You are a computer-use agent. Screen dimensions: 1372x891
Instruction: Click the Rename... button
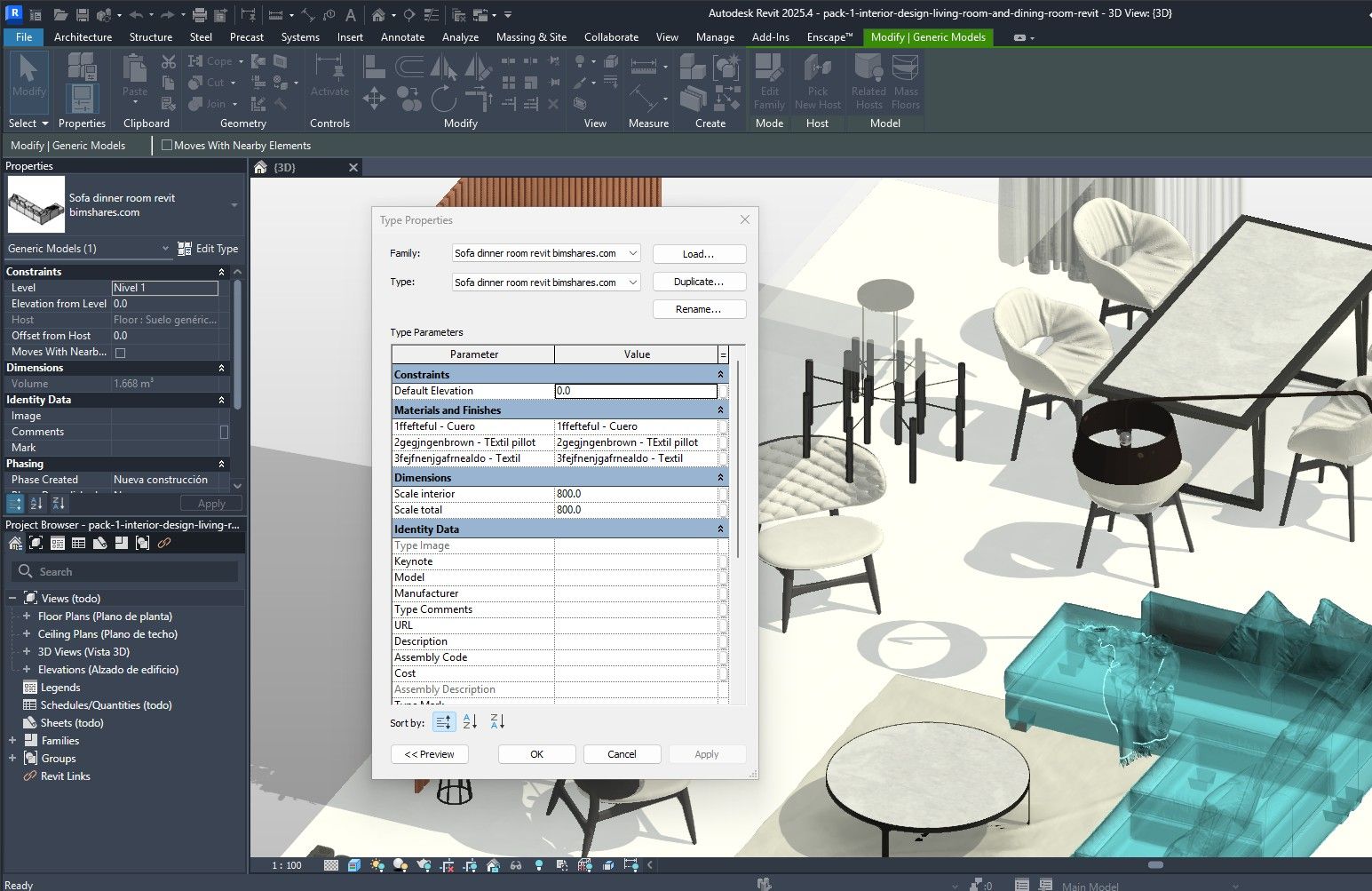699,309
